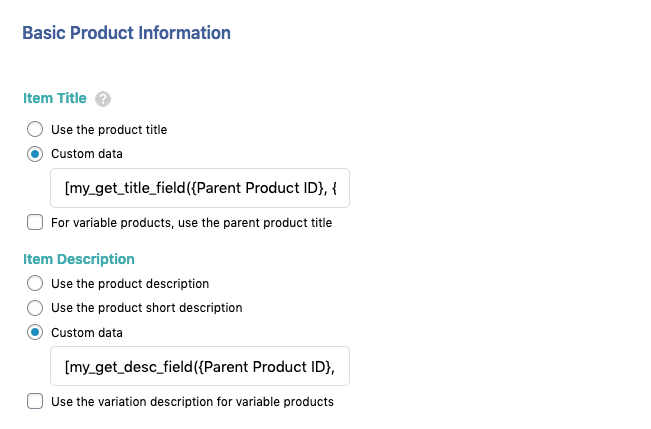This screenshot has height=429, width=651.
Task: Tick the 'Use the variation description' checkbox
Action: point(35,401)
